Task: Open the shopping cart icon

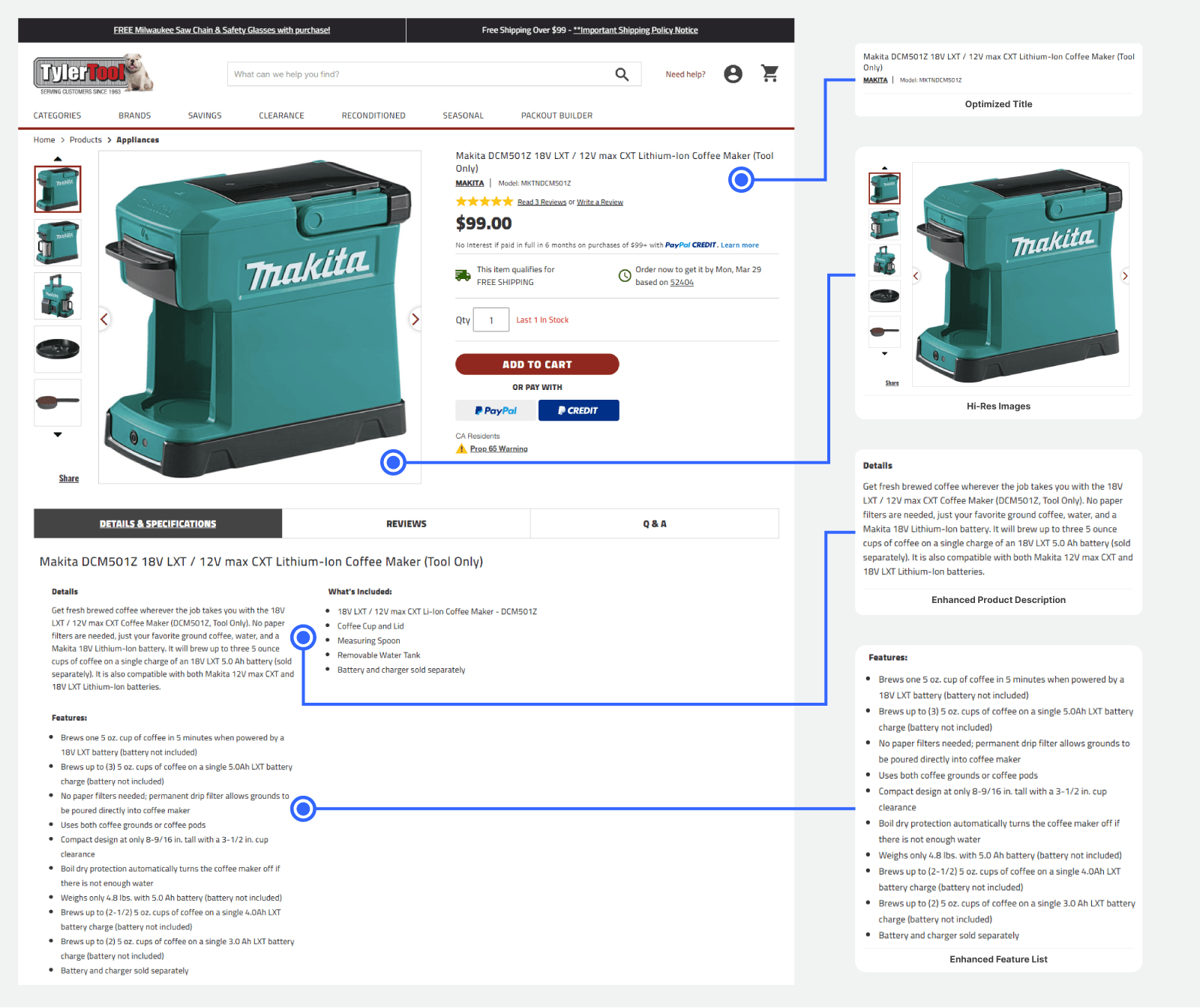Action: (x=769, y=73)
